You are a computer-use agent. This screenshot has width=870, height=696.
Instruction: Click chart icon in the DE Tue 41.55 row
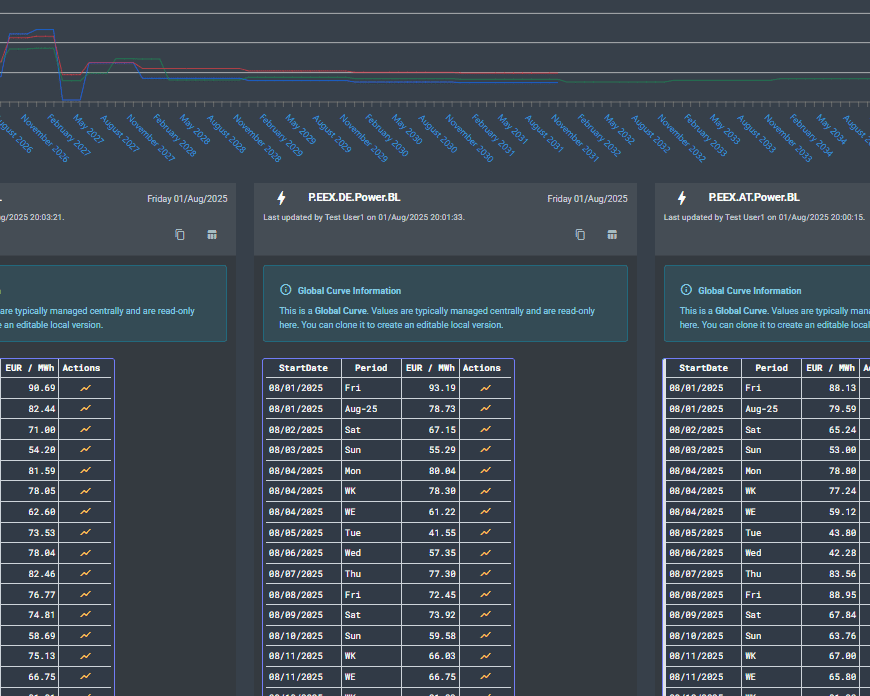click(485, 533)
